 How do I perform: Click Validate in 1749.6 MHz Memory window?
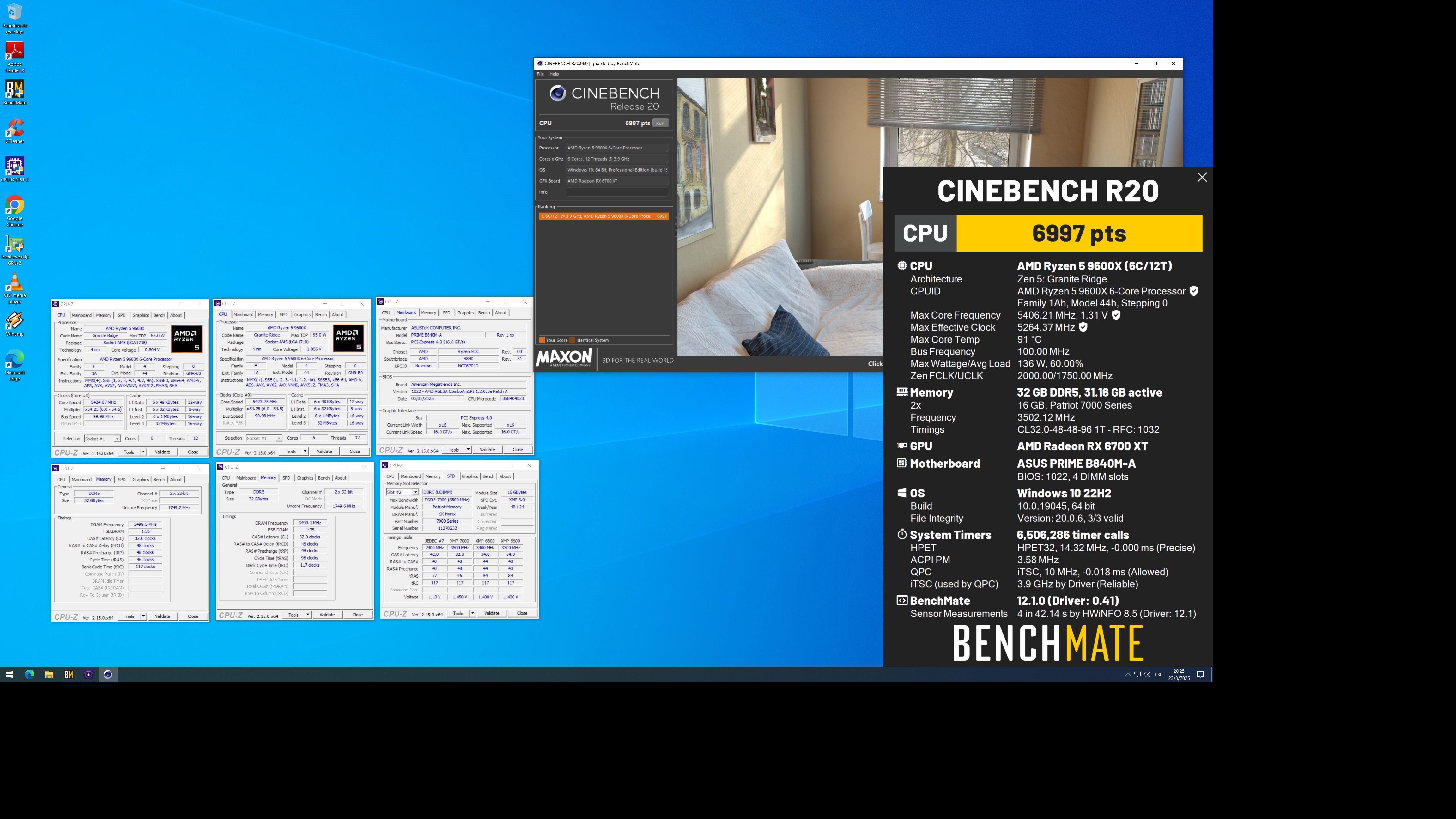[327, 615]
